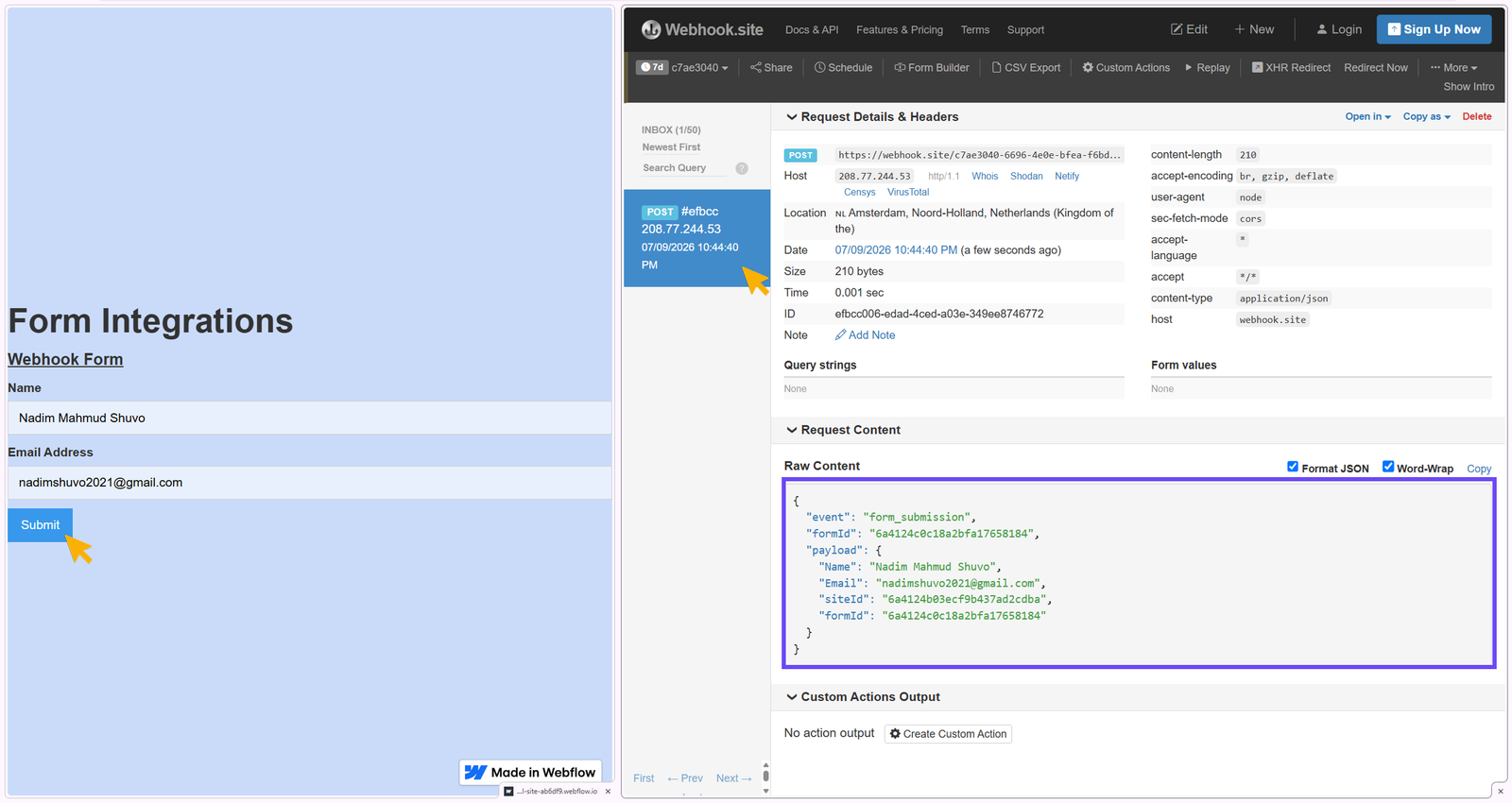Click the Delete request link
The height and width of the screenshot is (803, 1512).
[1477, 117]
